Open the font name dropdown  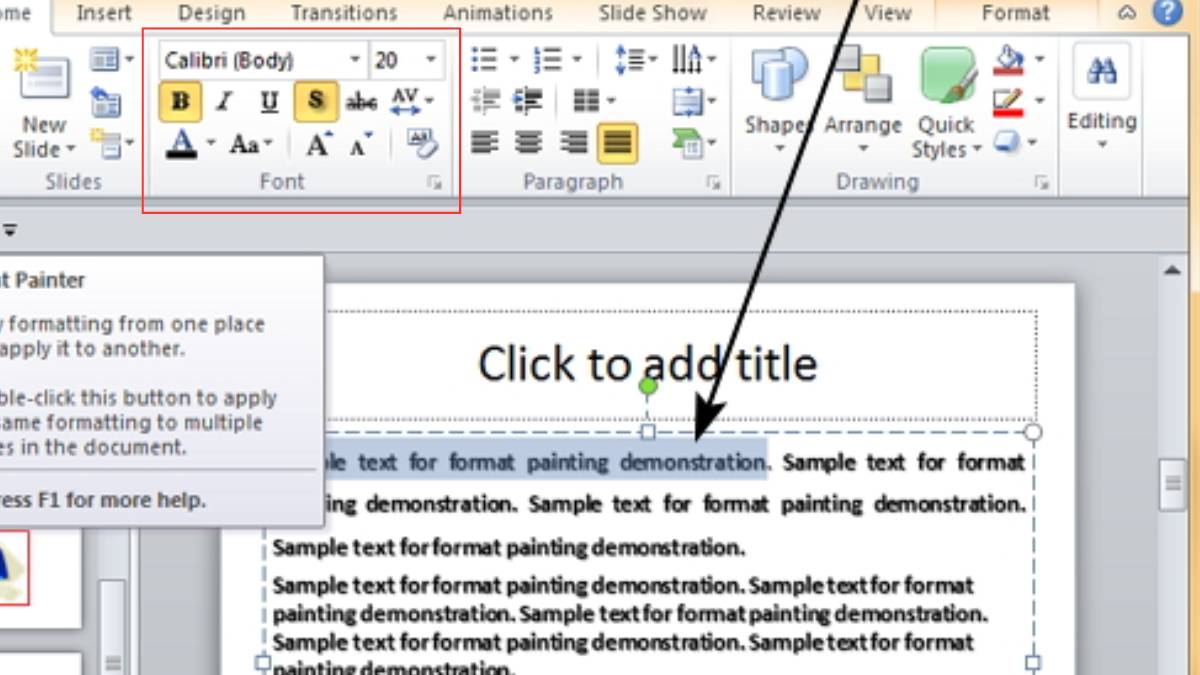coord(355,59)
